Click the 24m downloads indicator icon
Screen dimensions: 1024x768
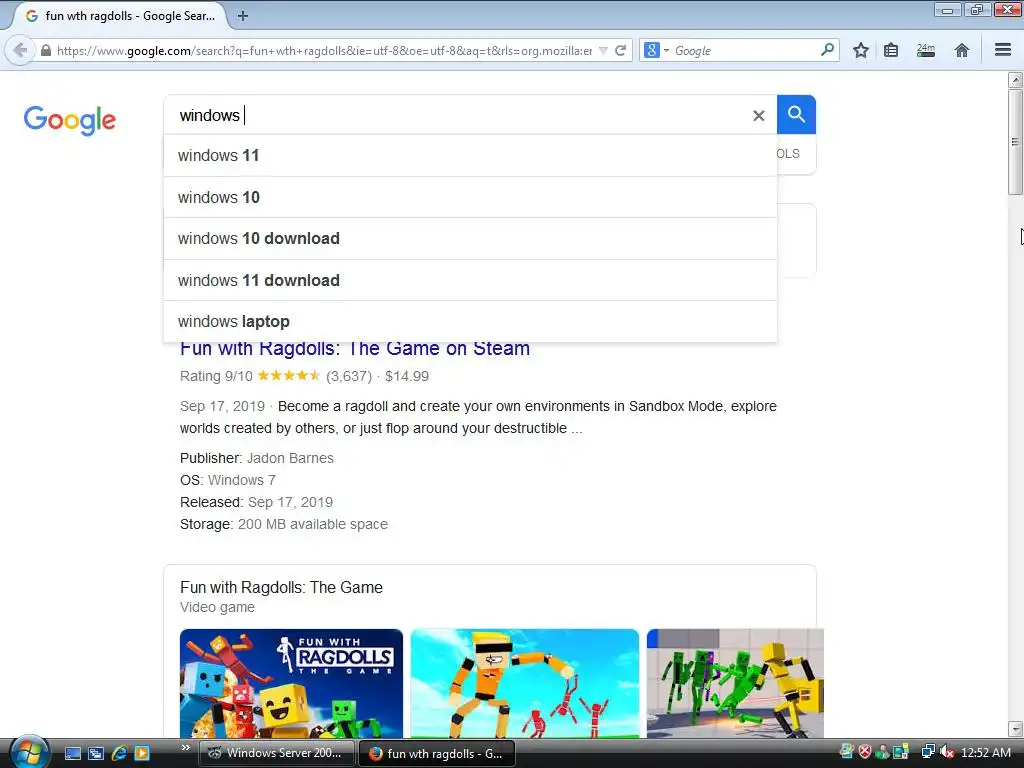coord(925,50)
